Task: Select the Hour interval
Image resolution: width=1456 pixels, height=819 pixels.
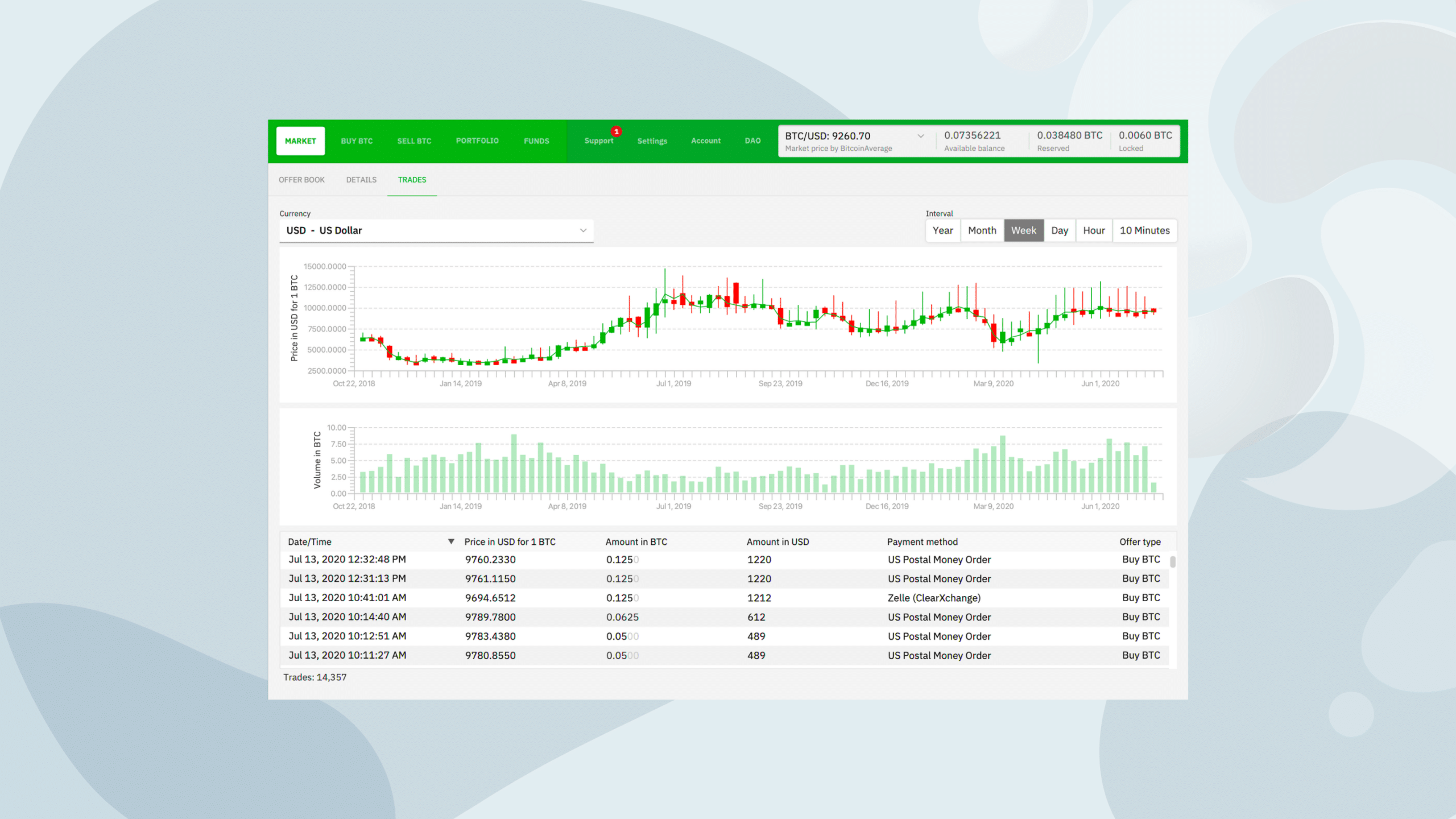Action: point(1094,230)
